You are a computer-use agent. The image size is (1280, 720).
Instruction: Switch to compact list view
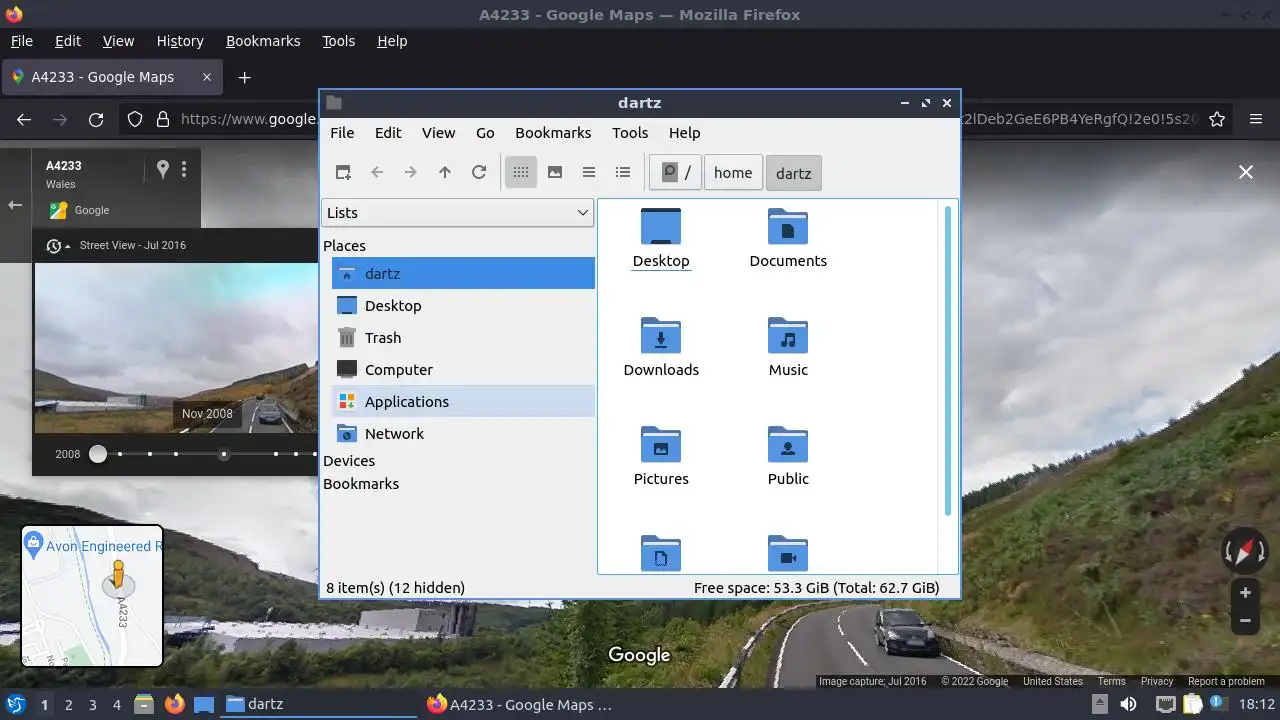point(589,172)
